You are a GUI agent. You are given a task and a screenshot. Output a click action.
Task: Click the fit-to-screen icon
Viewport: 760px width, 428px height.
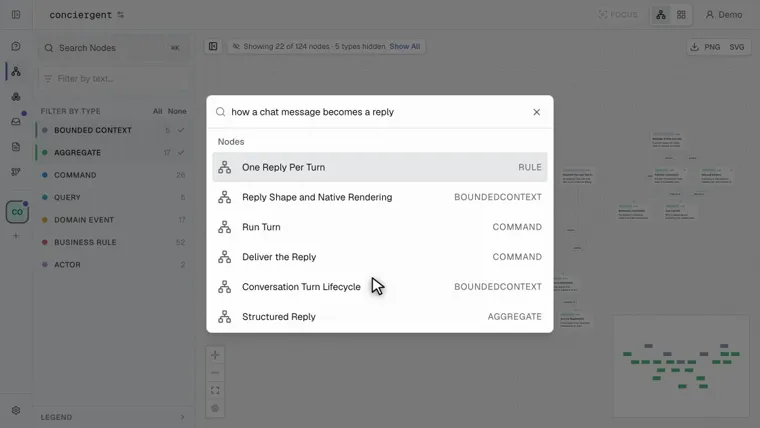[x=215, y=390]
